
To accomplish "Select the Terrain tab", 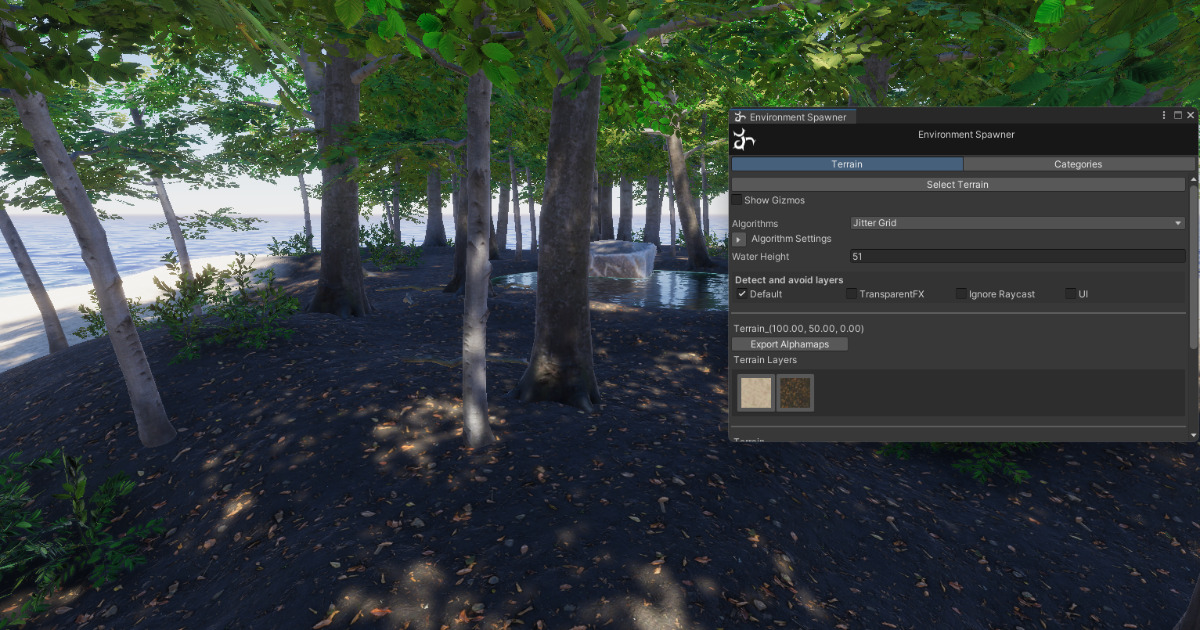I will [x=848, y=163].
